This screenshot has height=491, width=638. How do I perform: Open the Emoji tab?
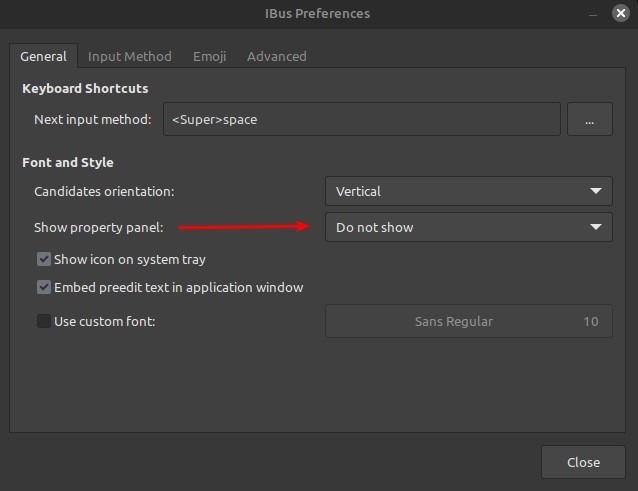(210, 56)
